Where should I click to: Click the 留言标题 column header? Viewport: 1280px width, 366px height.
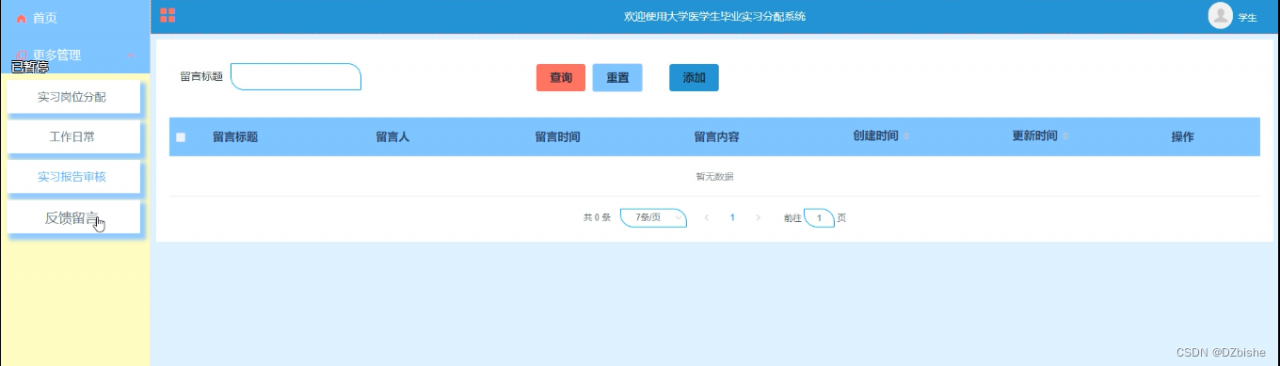(x=235, y=137)
